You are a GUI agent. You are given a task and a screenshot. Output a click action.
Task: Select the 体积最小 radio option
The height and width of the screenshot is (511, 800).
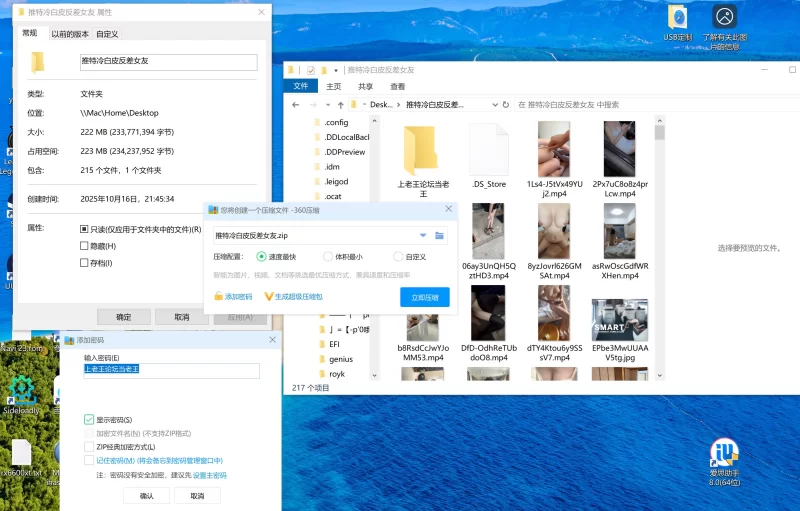328,257
